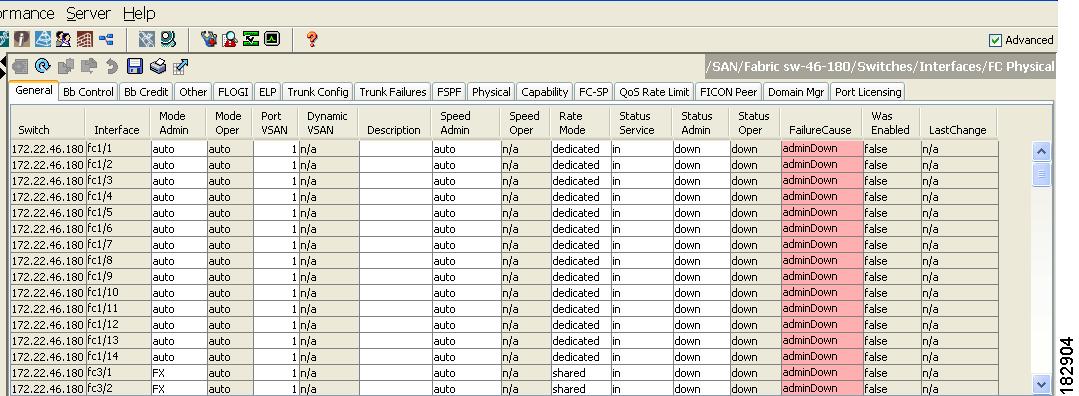Click the table scrollbar up arrow
Viewport: 1079px width, 396px height.
tap(1041, 152)
